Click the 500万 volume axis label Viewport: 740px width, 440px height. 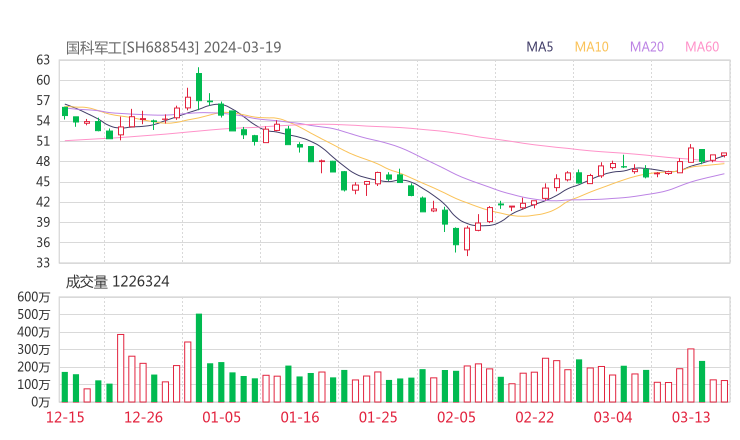point(34,314)
